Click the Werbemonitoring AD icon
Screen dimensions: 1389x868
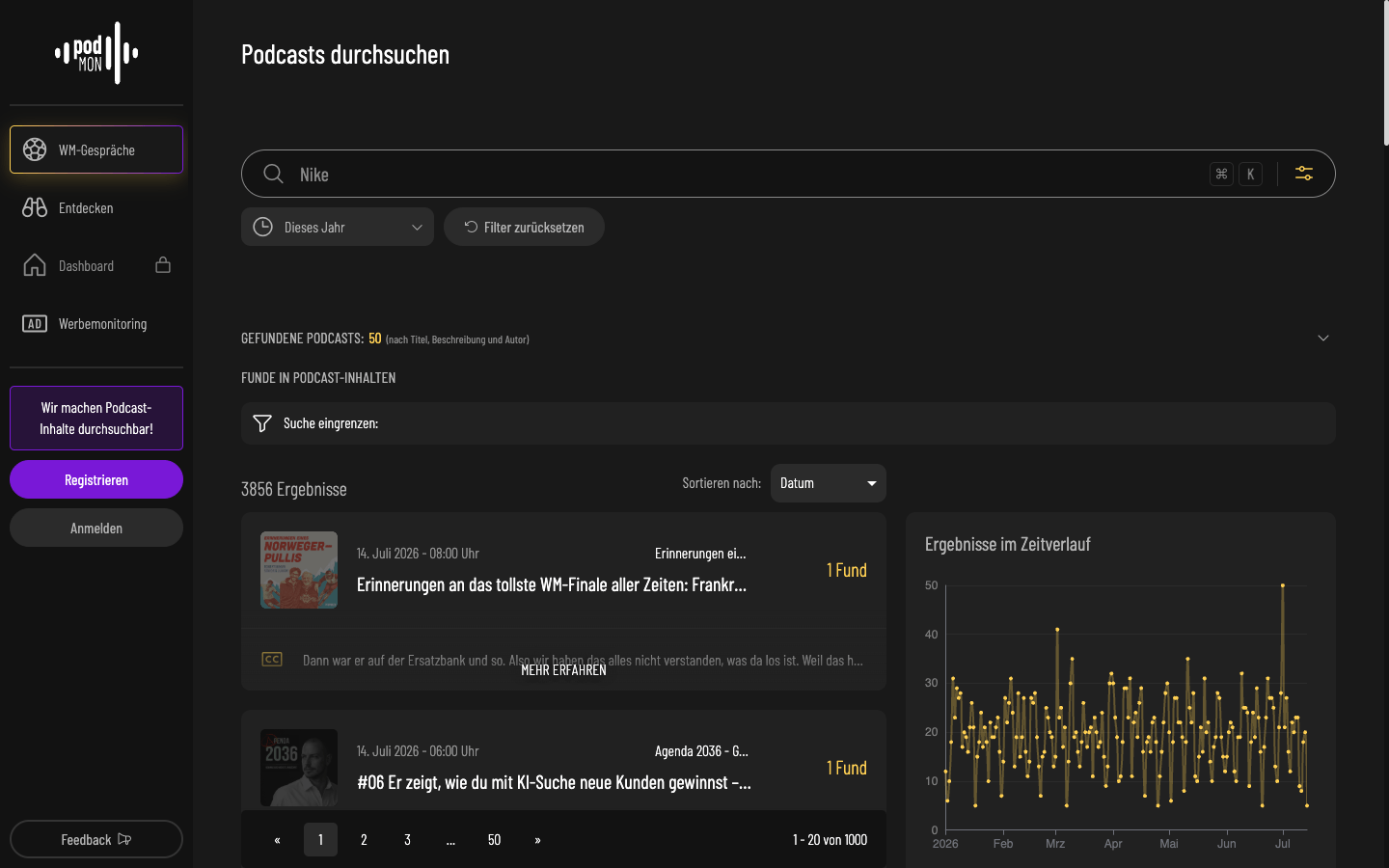(35, 324)
